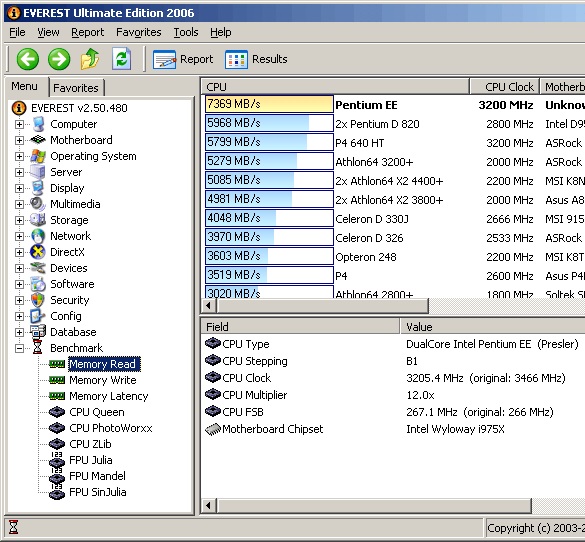Viewport: 585px width, 542px height.
Task: Select the Multimedia speaker icon
Action: pos(38,204)
